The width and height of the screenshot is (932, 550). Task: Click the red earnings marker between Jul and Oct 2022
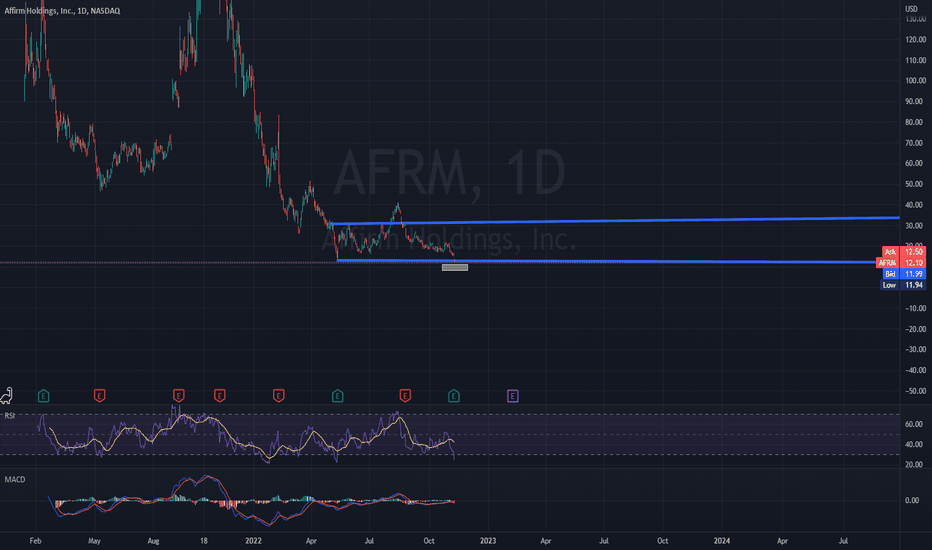point(405,396)
